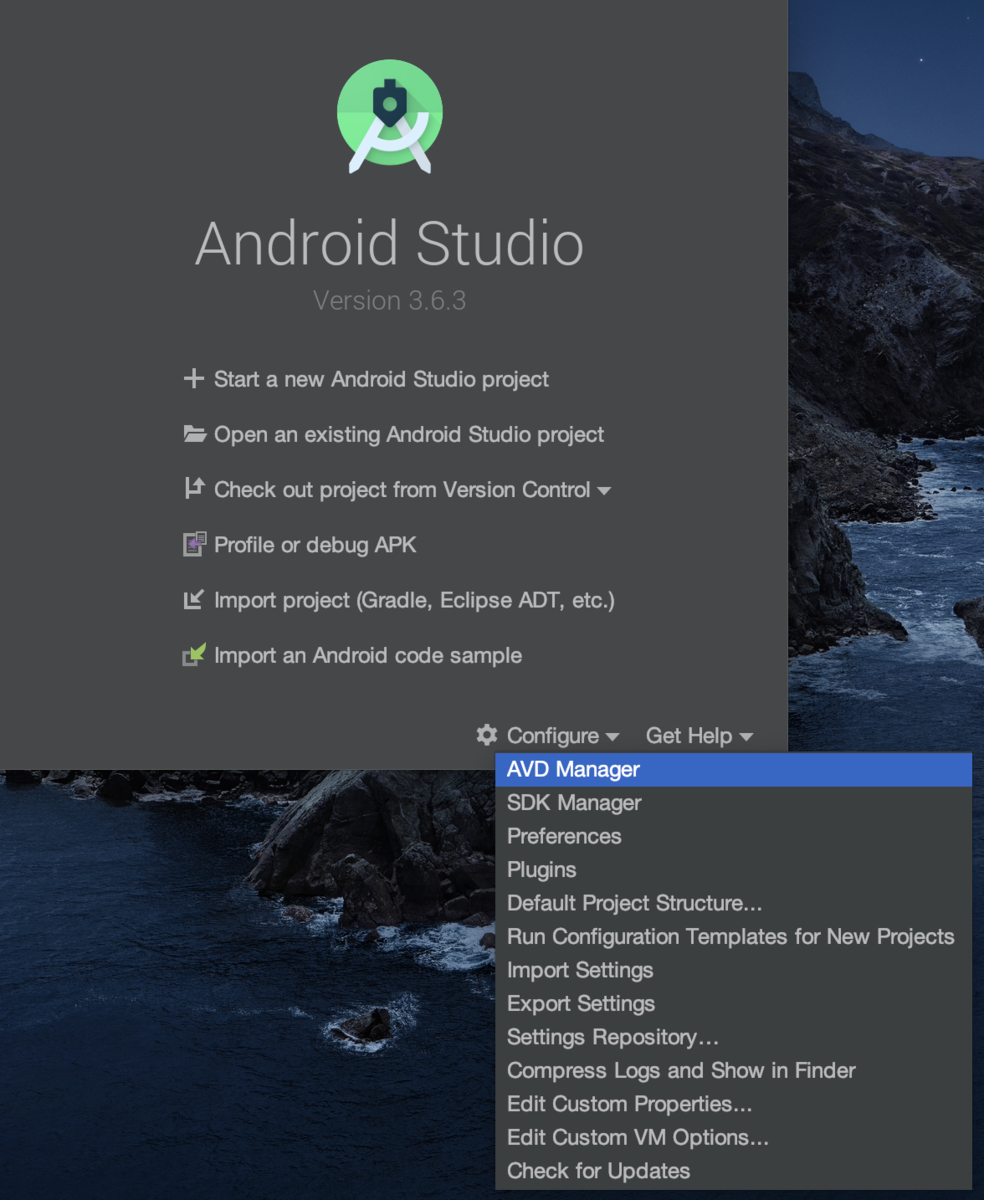The width and height of the screenshot is (984, 1200).
Task: Click the open folder icon
Action: coord(194,434)
